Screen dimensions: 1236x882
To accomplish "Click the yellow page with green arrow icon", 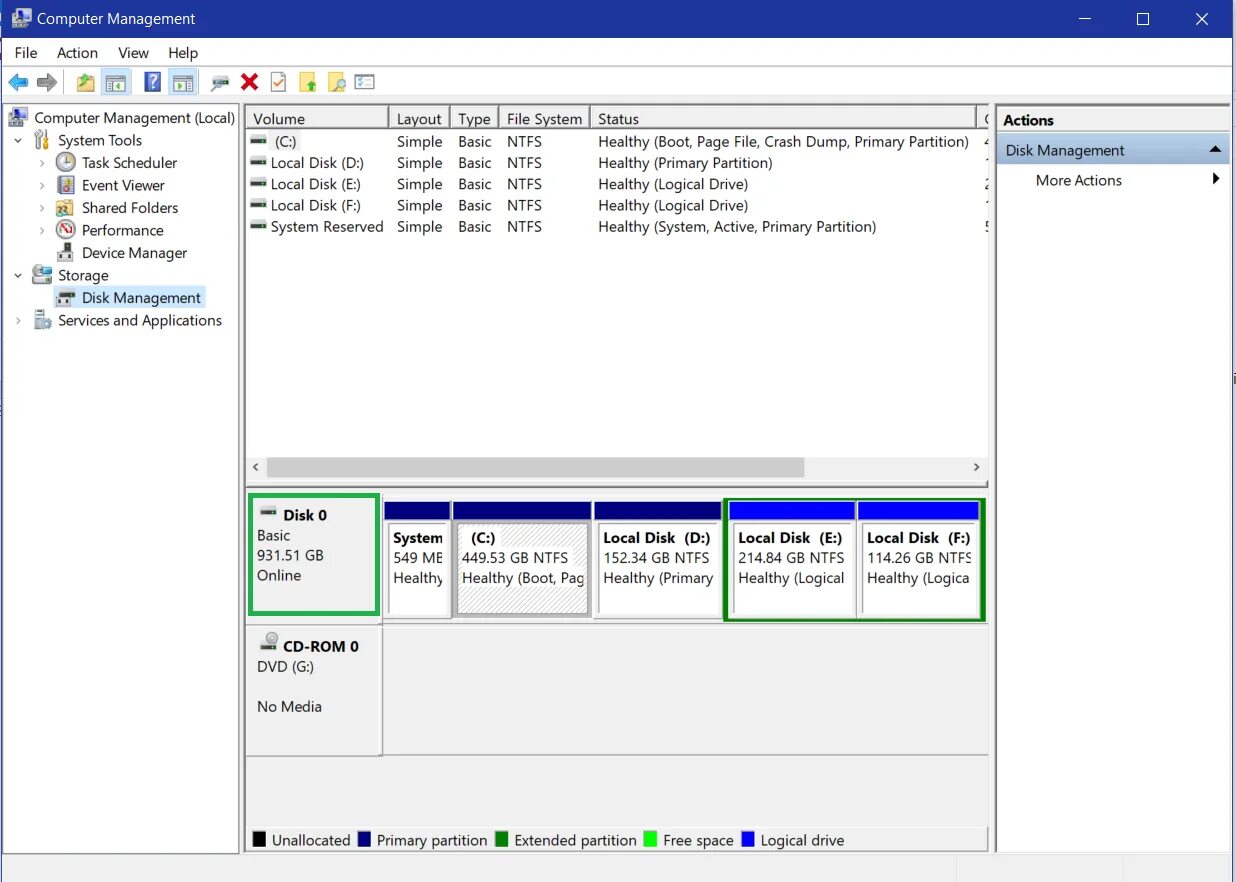I will pos(308,82).
